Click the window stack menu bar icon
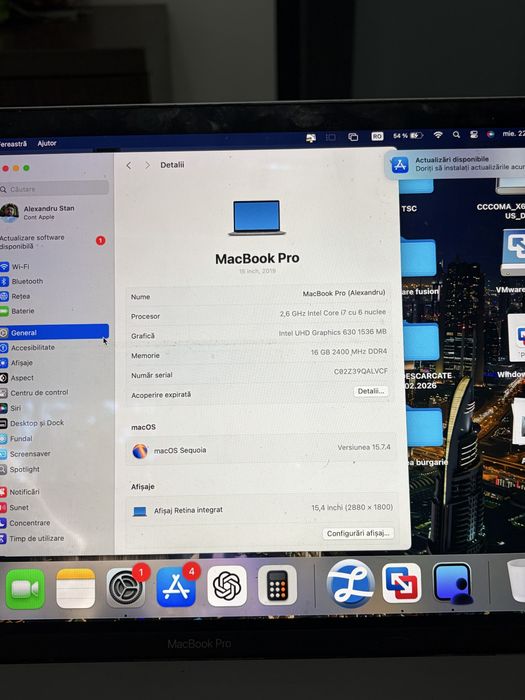The image size is (525, 700). tap(353, 137)
